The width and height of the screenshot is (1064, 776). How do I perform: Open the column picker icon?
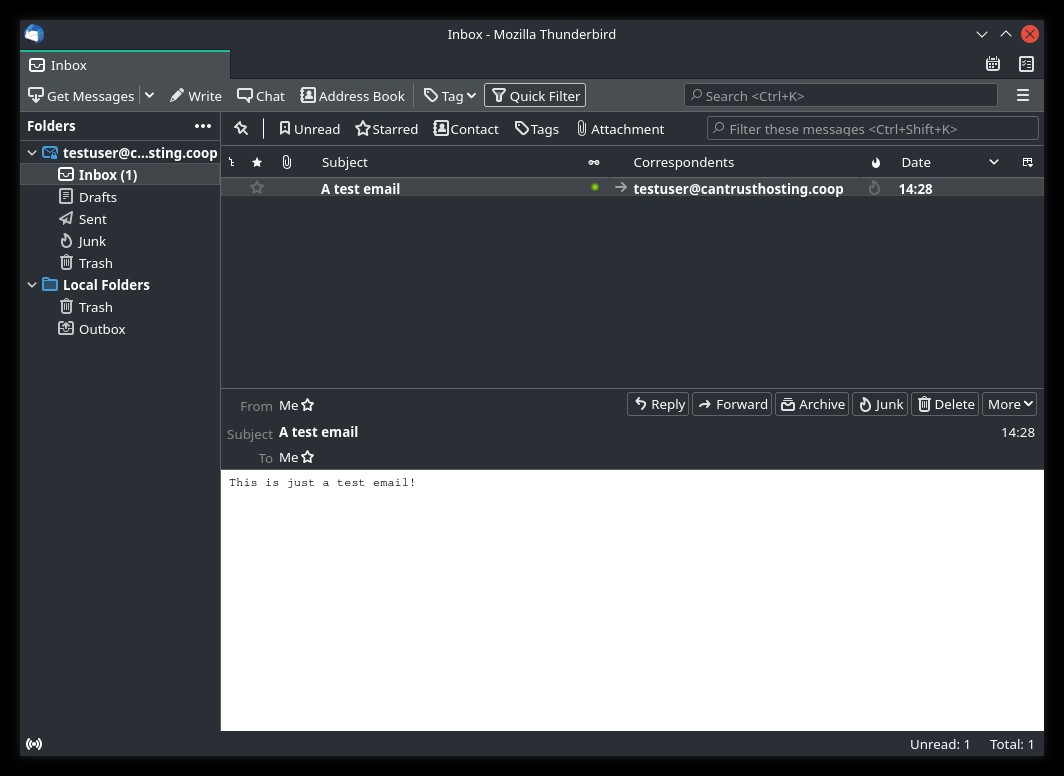(1027, 162)
